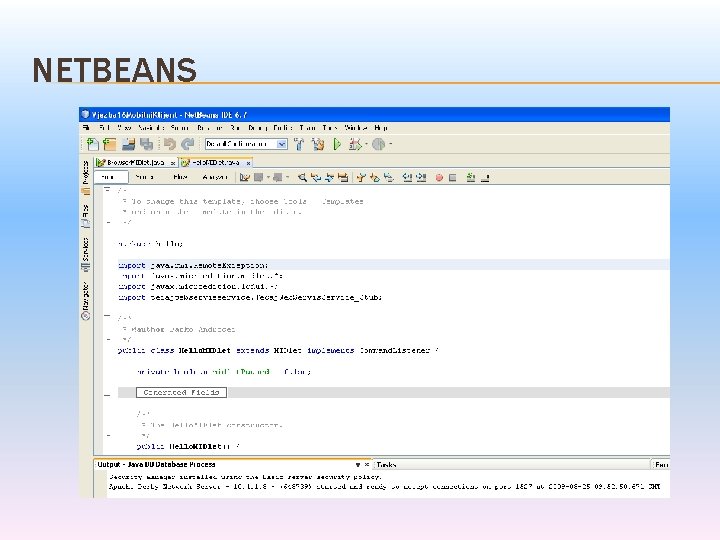Click the Redo arrow icon
The width and height of the screenshot is (720, 540).
pyautogui.click(x=187, y=144)
